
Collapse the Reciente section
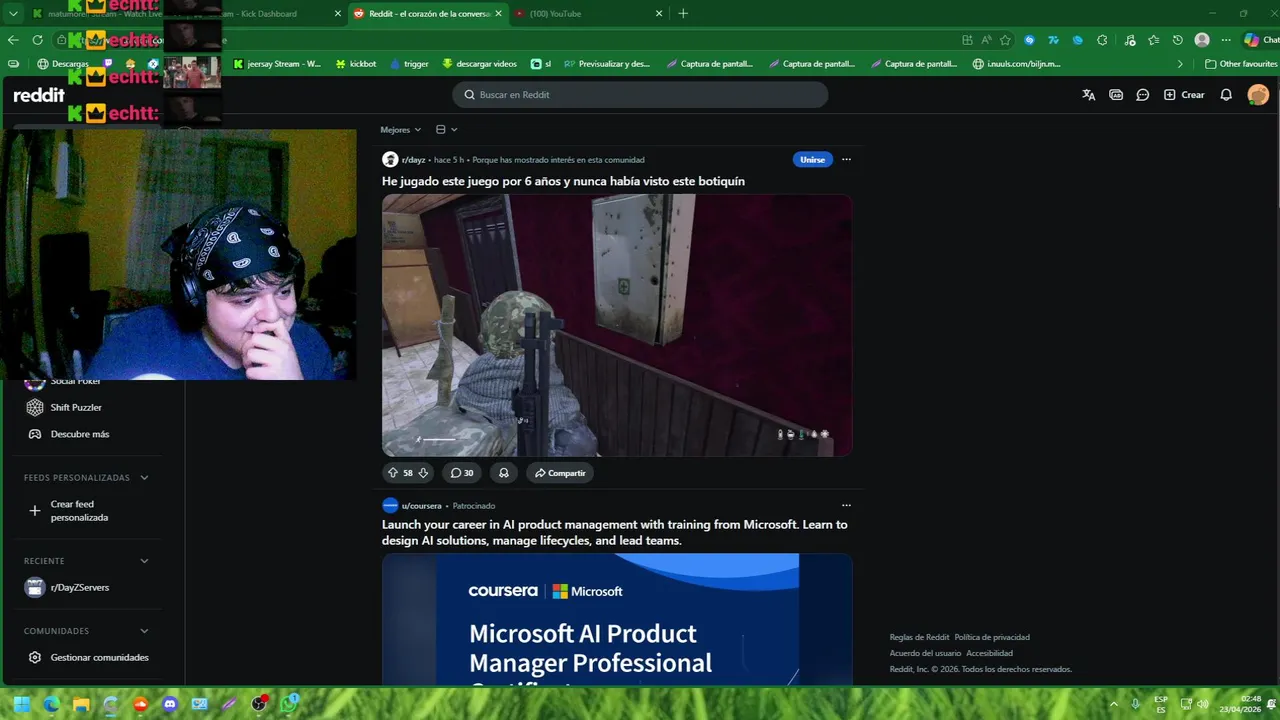144,561
